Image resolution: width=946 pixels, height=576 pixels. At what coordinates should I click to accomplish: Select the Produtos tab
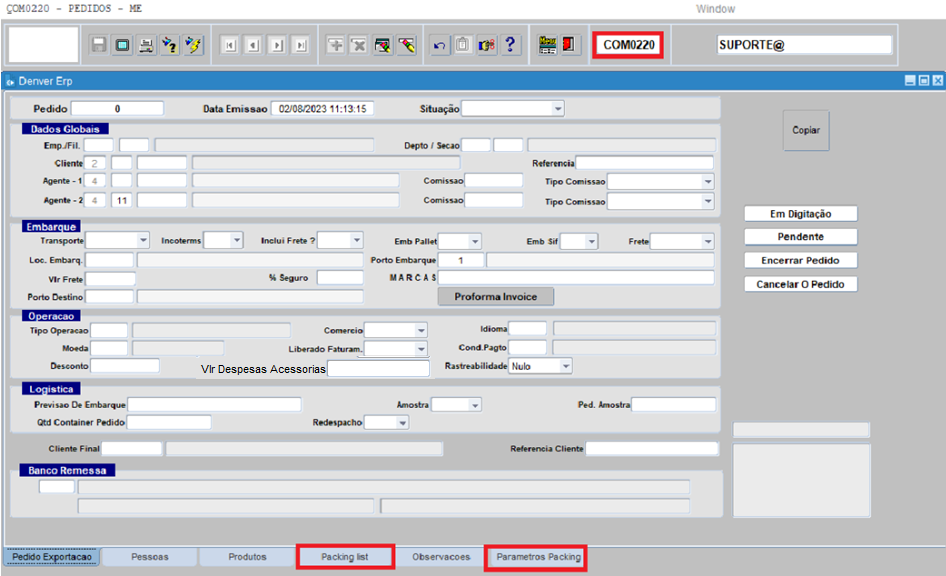(247, 557)
